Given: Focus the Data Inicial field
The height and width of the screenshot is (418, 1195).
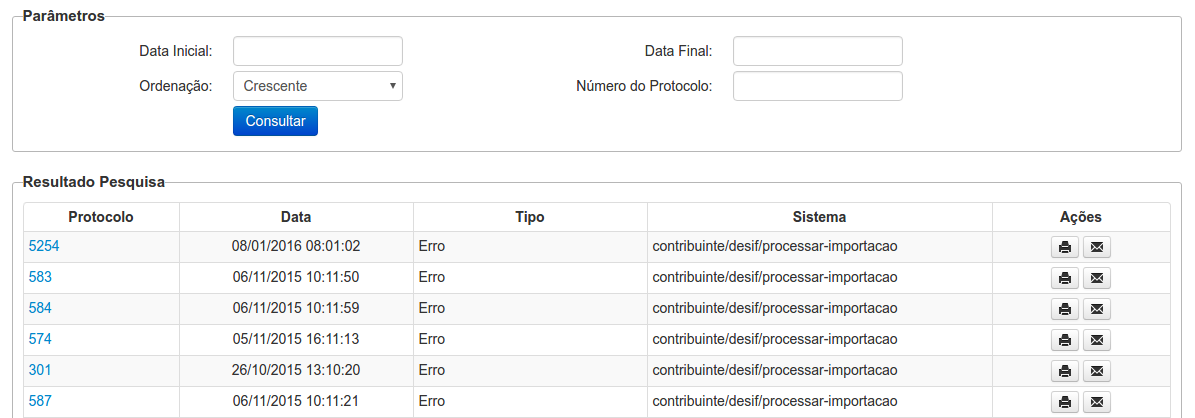Looking at the screenshot, I should pos(317,51).
